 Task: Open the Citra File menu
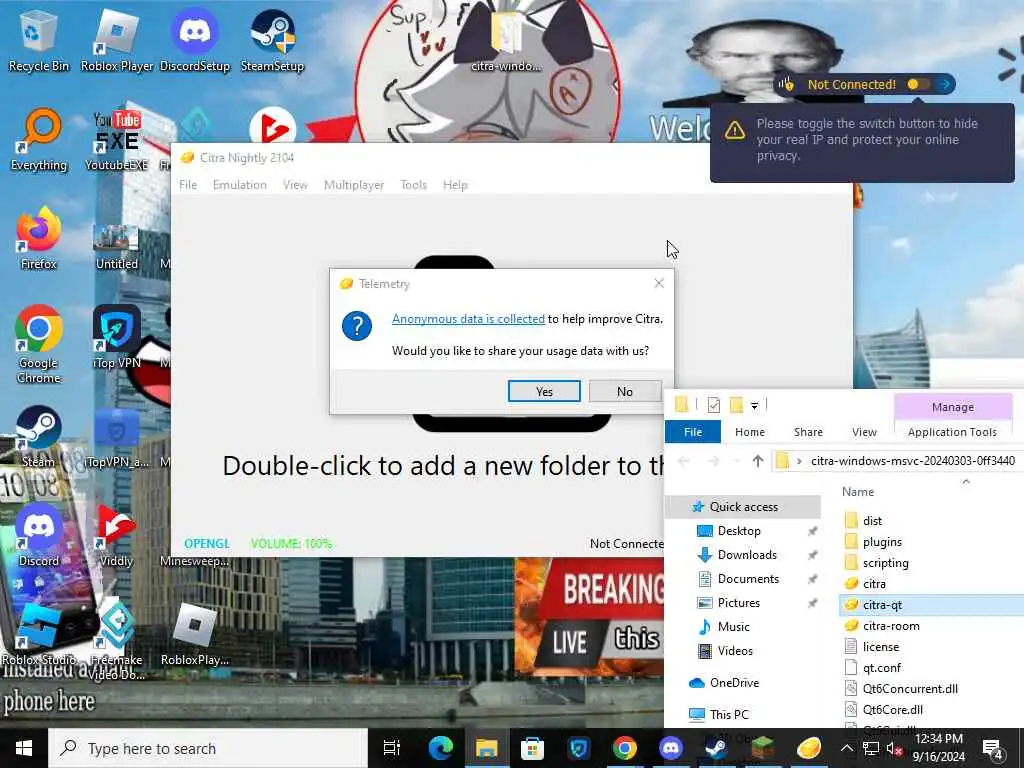(x=188, y=185)
